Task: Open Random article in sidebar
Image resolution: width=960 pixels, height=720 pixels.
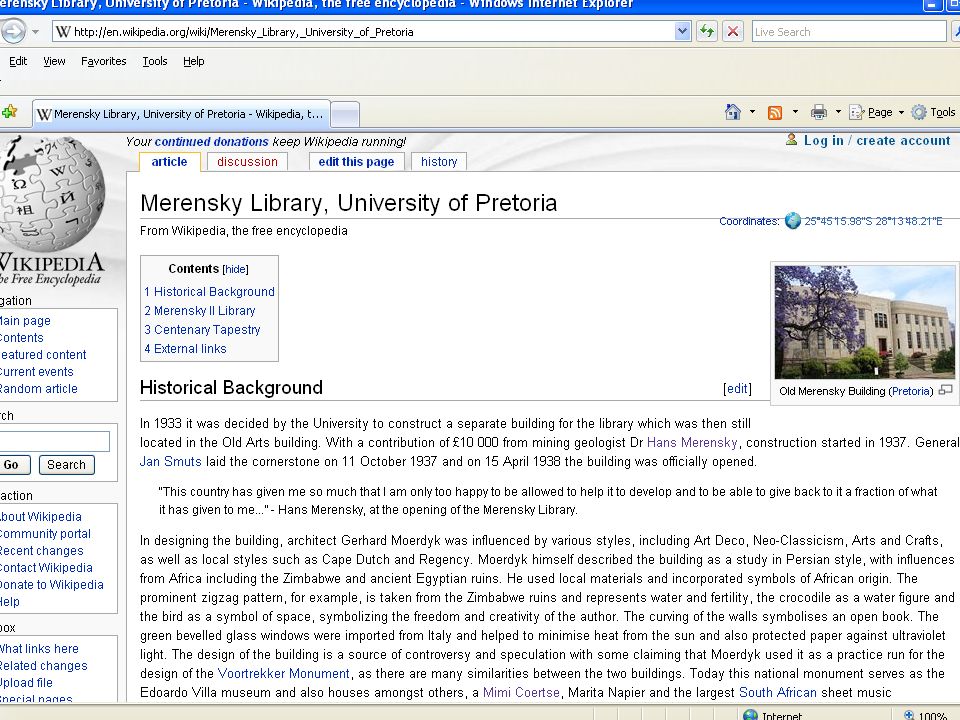Action: click(x=38, y=389)
